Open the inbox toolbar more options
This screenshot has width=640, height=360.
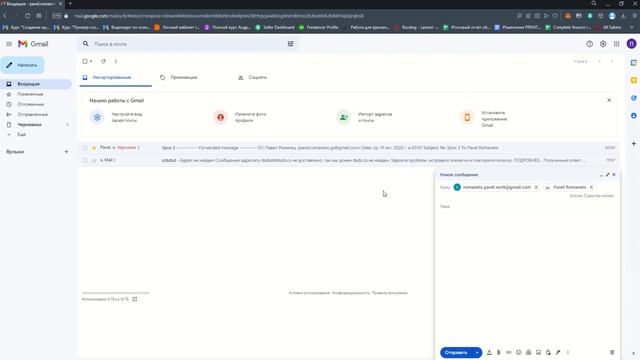(x=116, y=61)
